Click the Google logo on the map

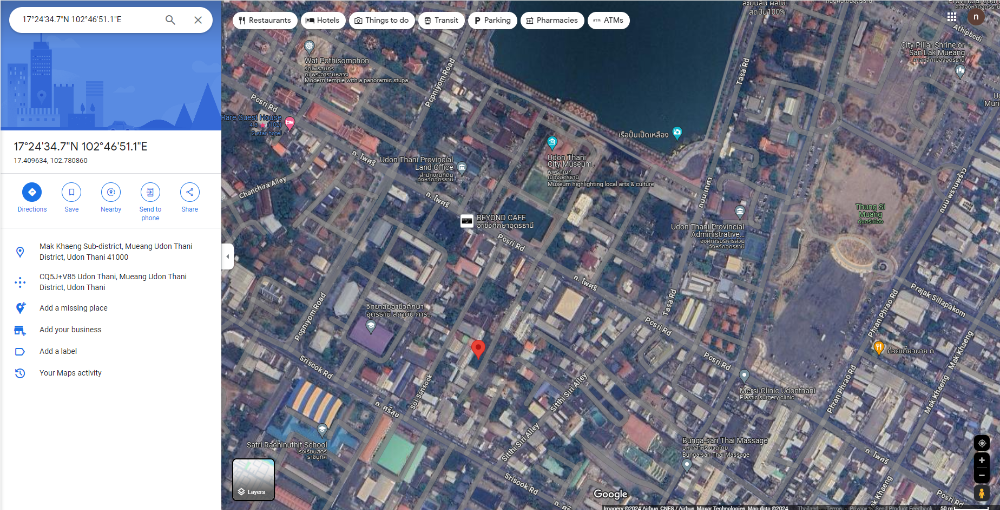point(610,494)
